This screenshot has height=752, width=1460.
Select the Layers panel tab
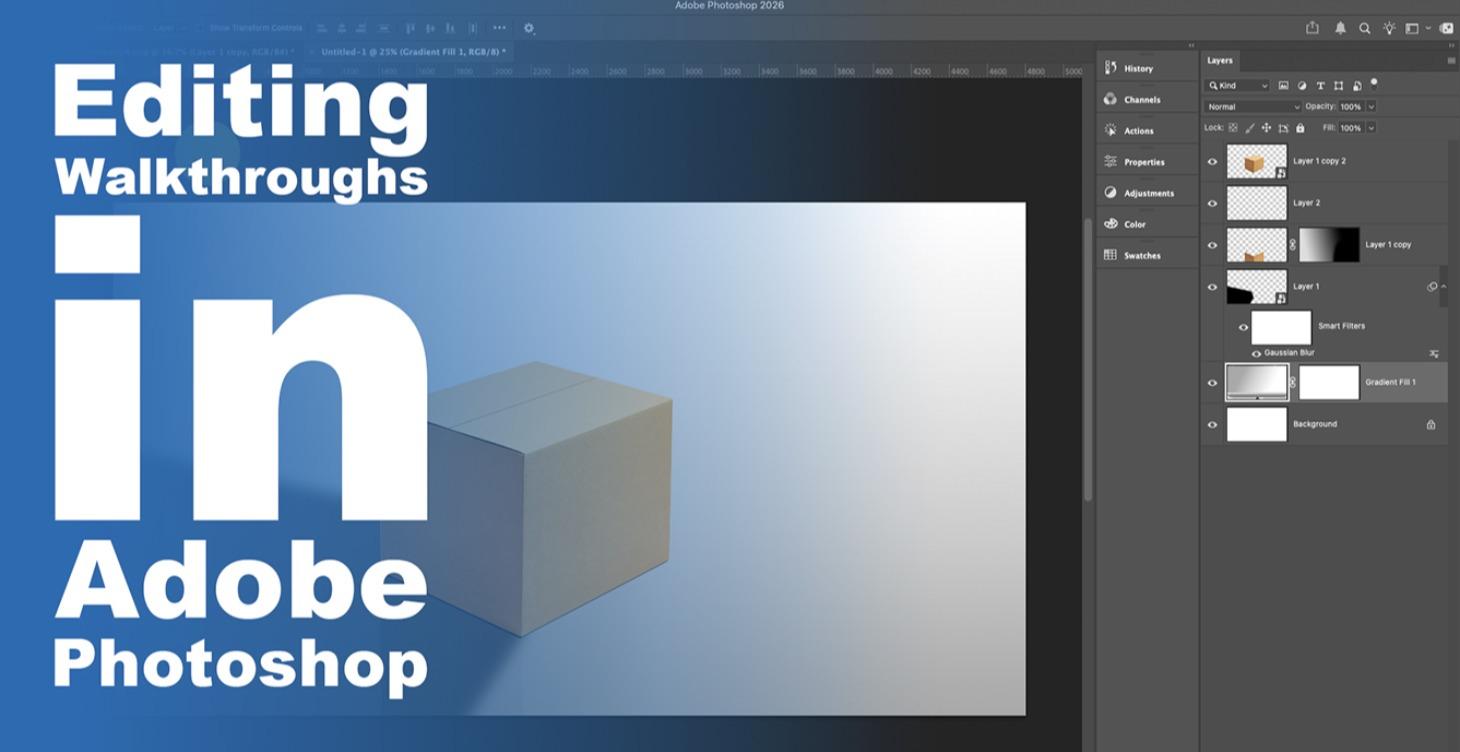click(x=1220, y=60)
